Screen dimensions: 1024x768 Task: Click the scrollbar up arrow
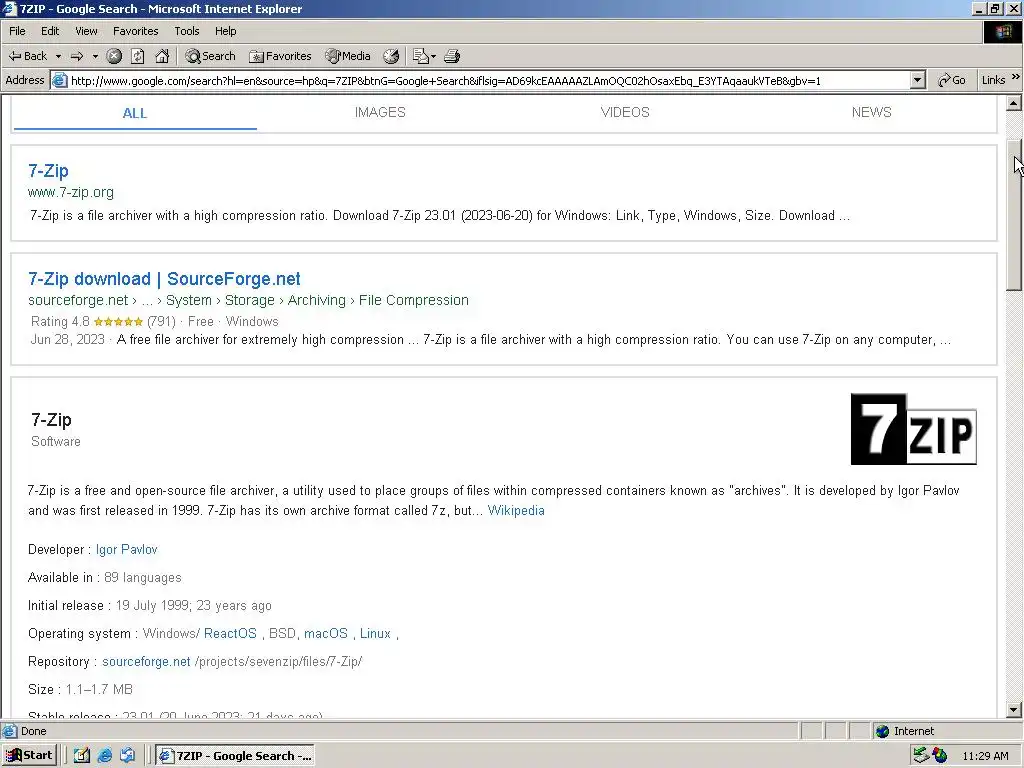1014,103
